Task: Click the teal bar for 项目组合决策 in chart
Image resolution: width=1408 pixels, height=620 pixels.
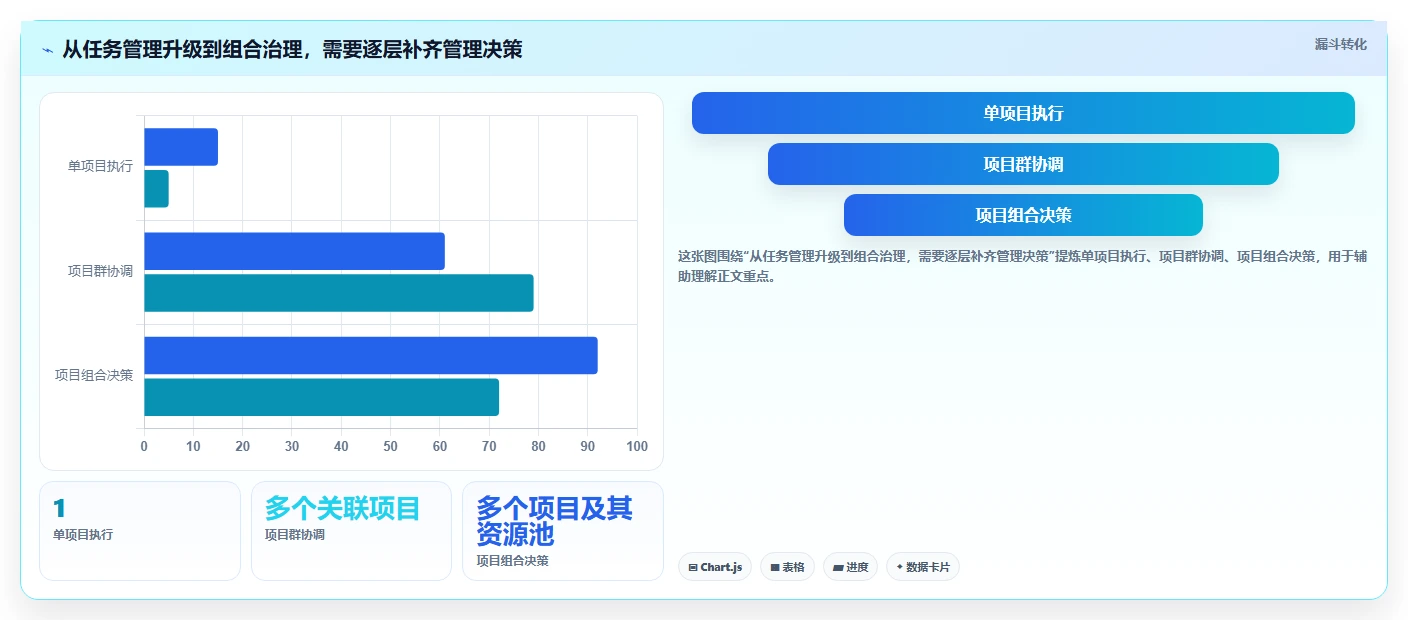Action: click(x=321, y=397)
